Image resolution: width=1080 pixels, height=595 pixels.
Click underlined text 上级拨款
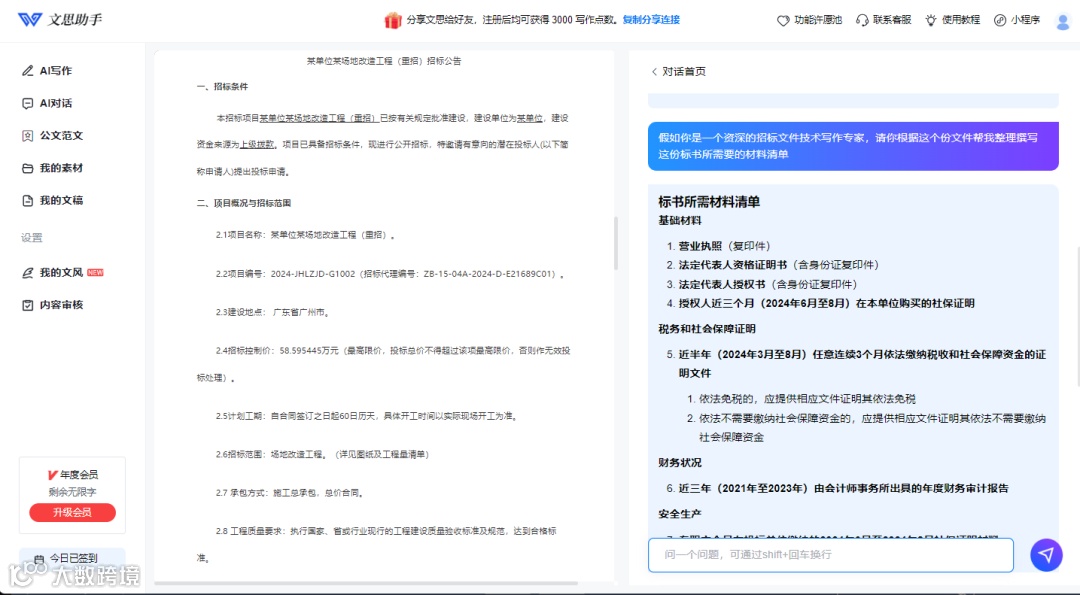coord(257,145)
